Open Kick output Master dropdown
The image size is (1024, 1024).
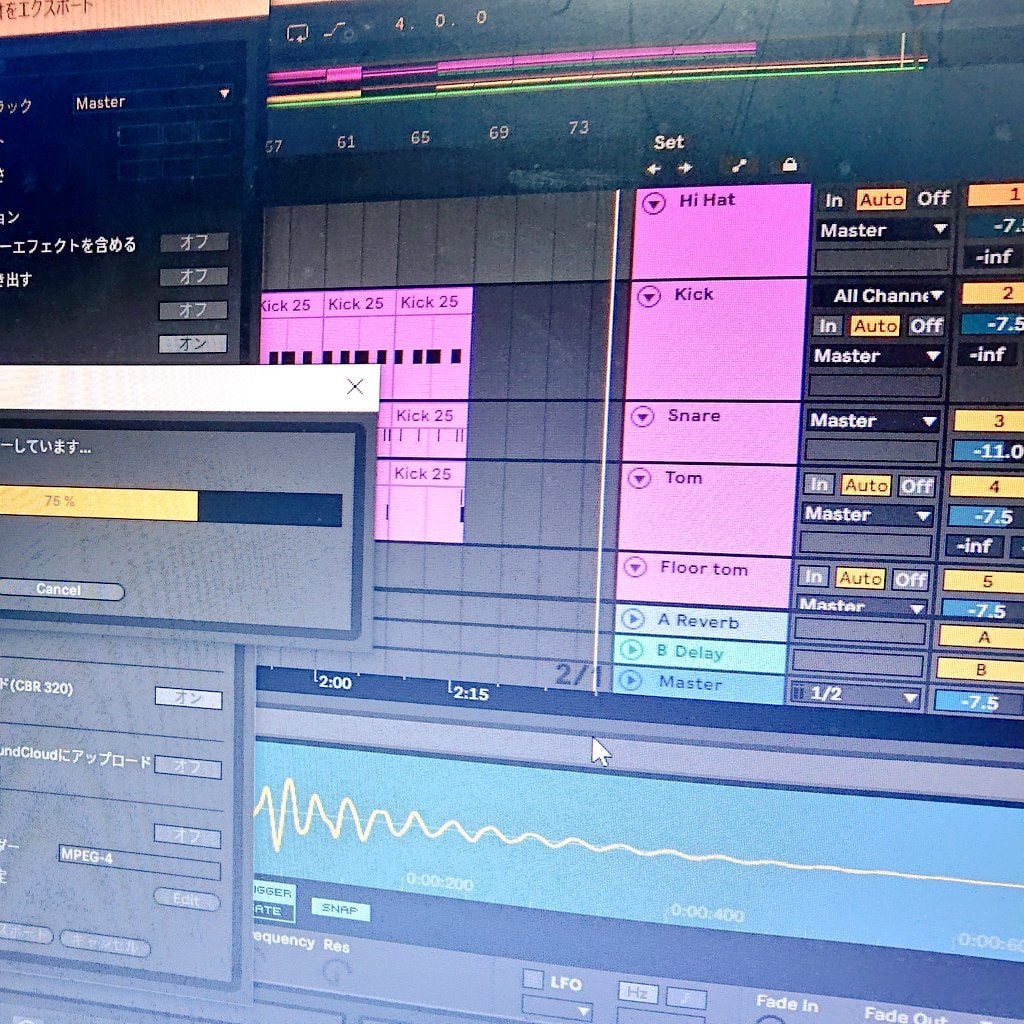tap(876, 356)
